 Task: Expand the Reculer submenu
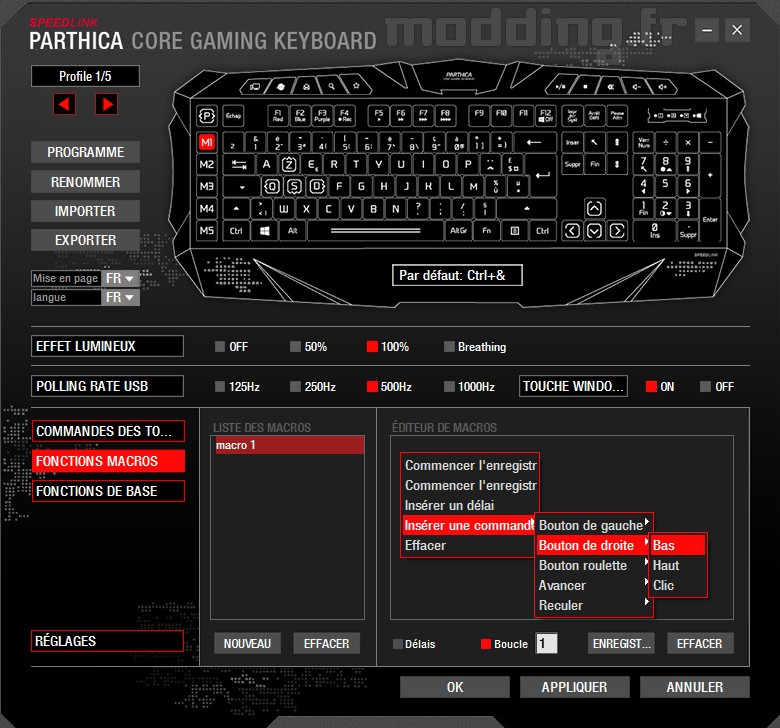[593, 605]
